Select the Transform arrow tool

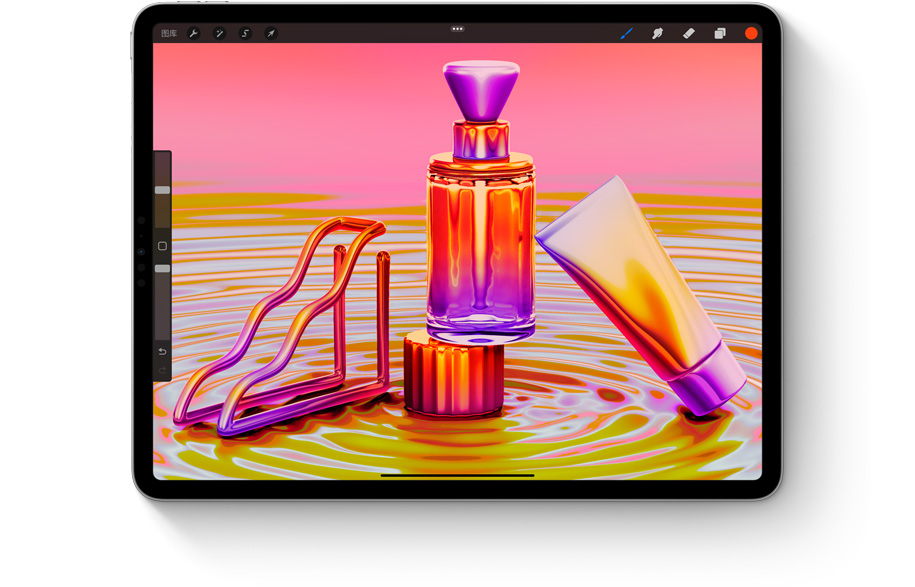[271, 33]
